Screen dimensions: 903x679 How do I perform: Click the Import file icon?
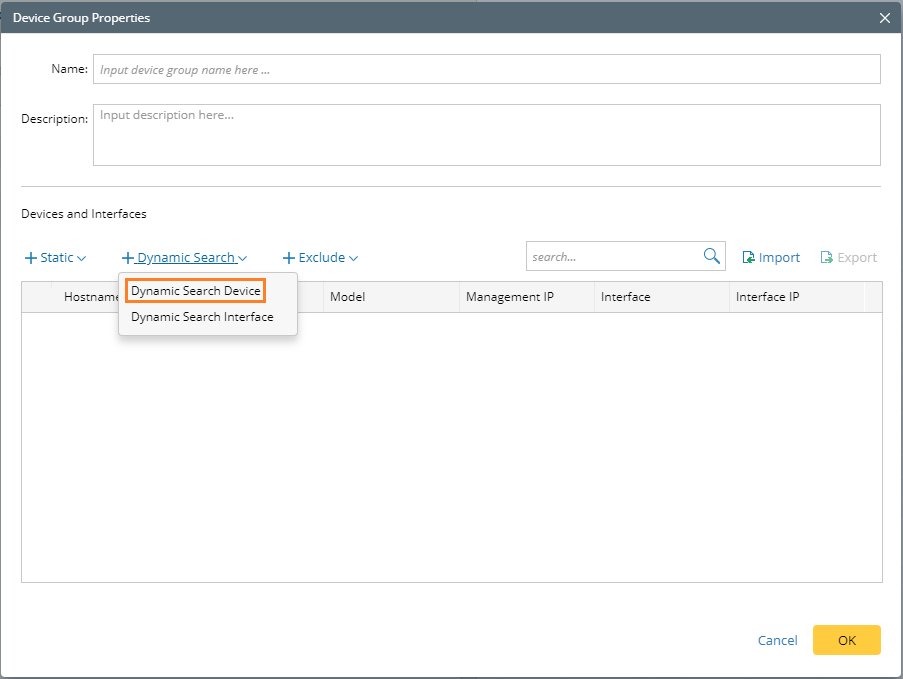748,258
